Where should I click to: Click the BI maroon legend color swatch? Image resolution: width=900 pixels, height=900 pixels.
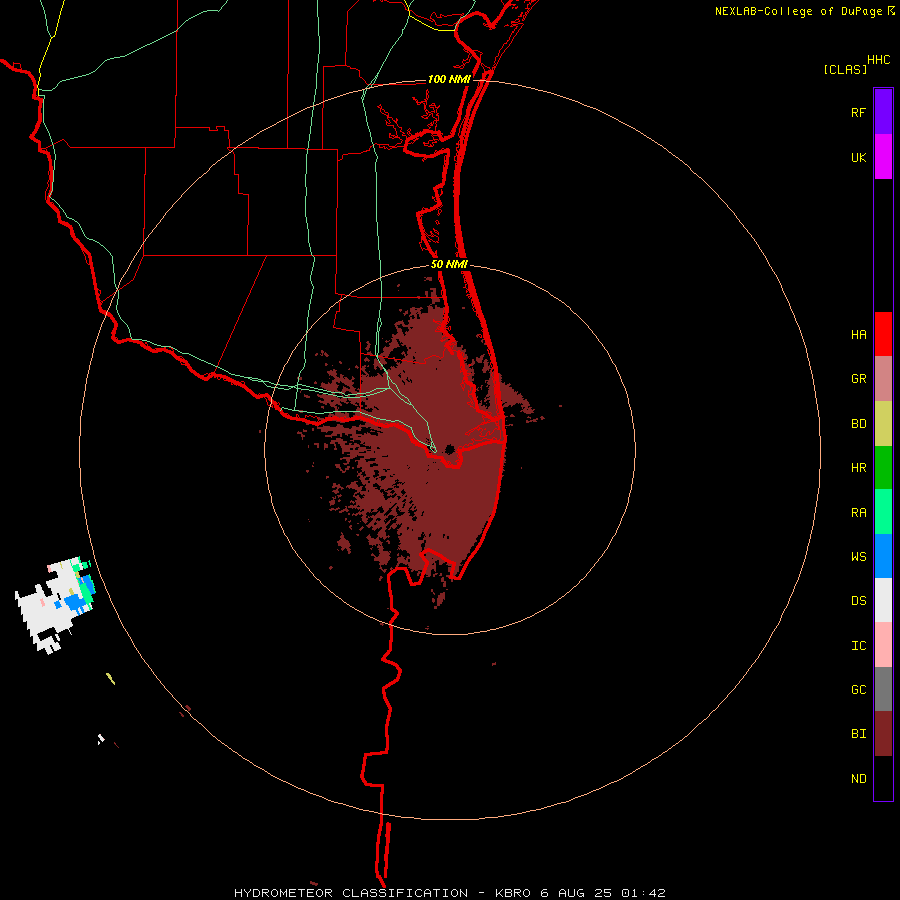tap(883, 734)
